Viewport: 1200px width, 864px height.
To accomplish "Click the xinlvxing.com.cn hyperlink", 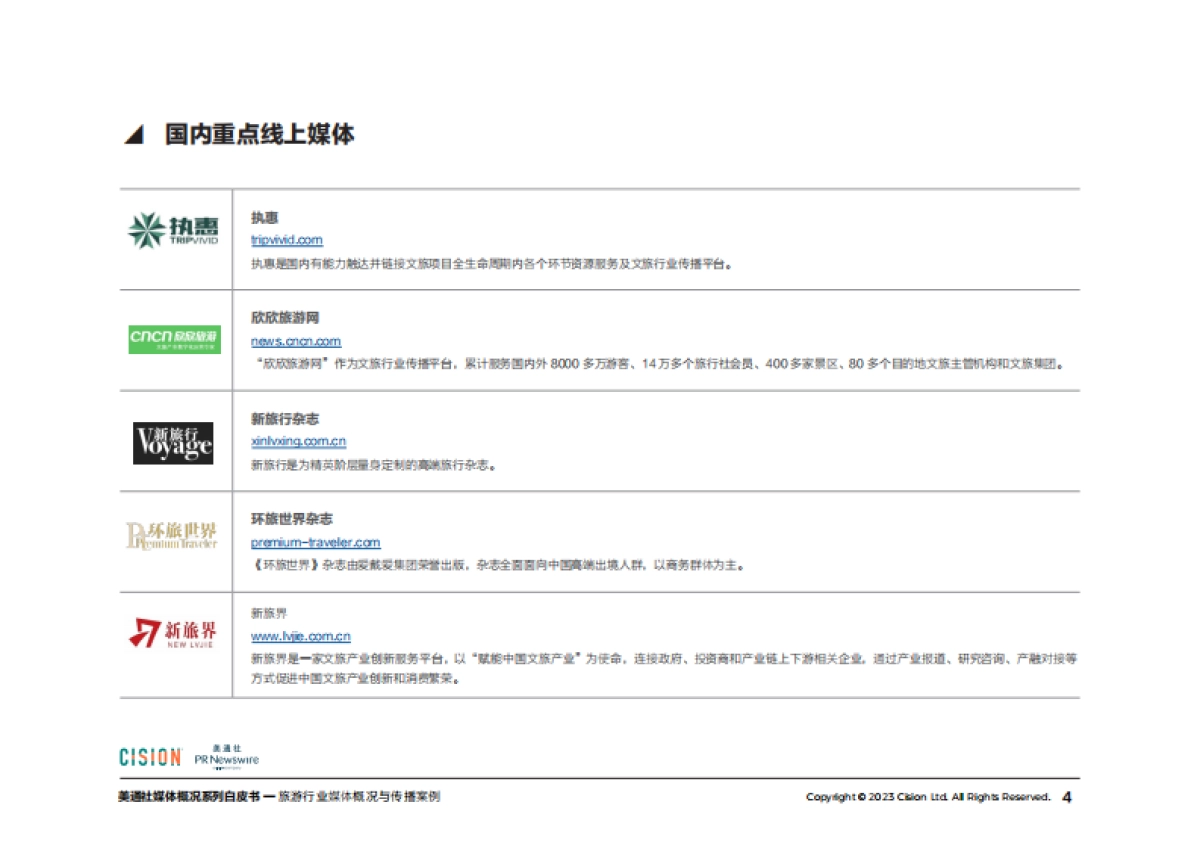I will (297, 441).
